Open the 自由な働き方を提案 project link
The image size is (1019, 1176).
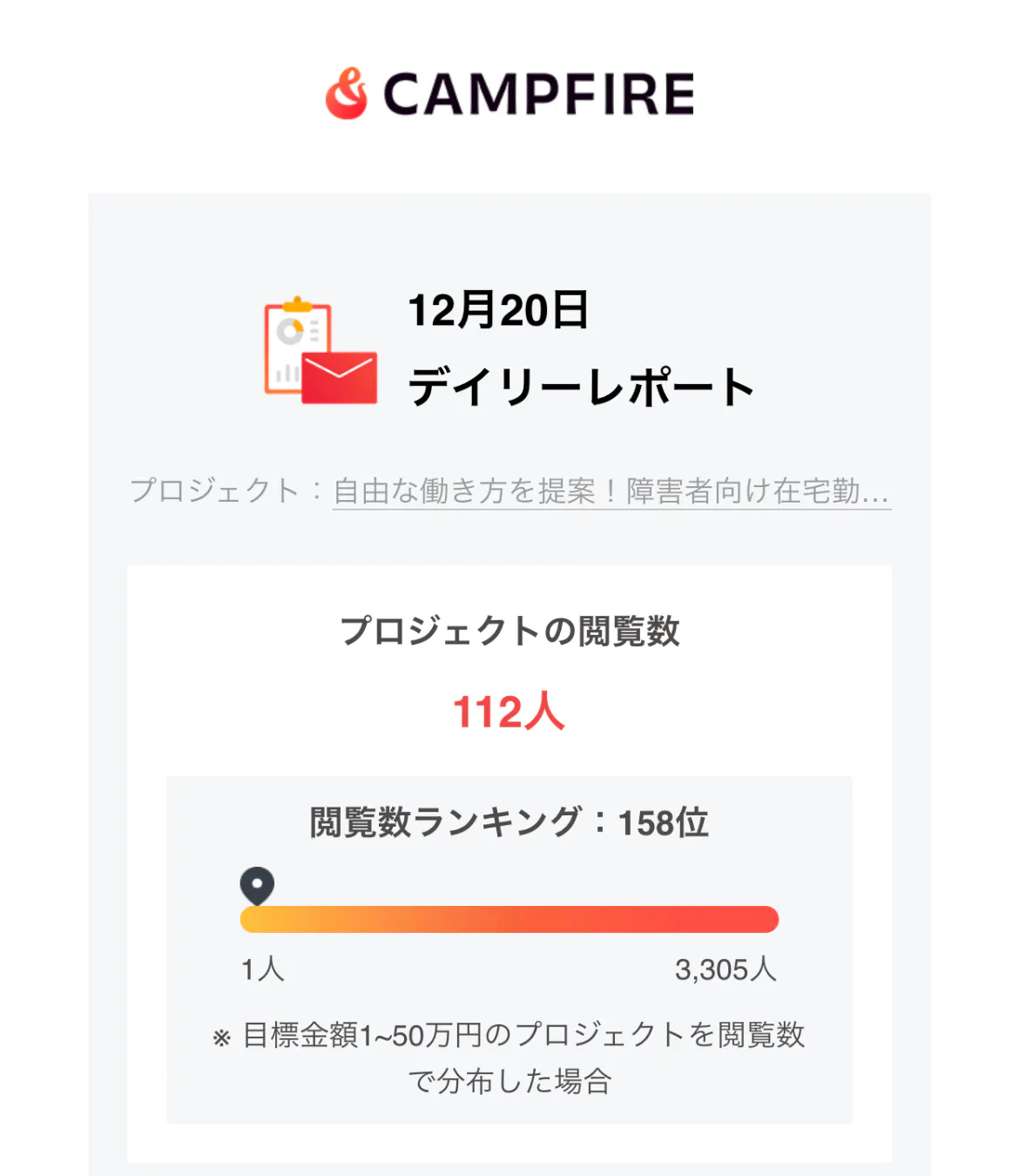point(611,491)
